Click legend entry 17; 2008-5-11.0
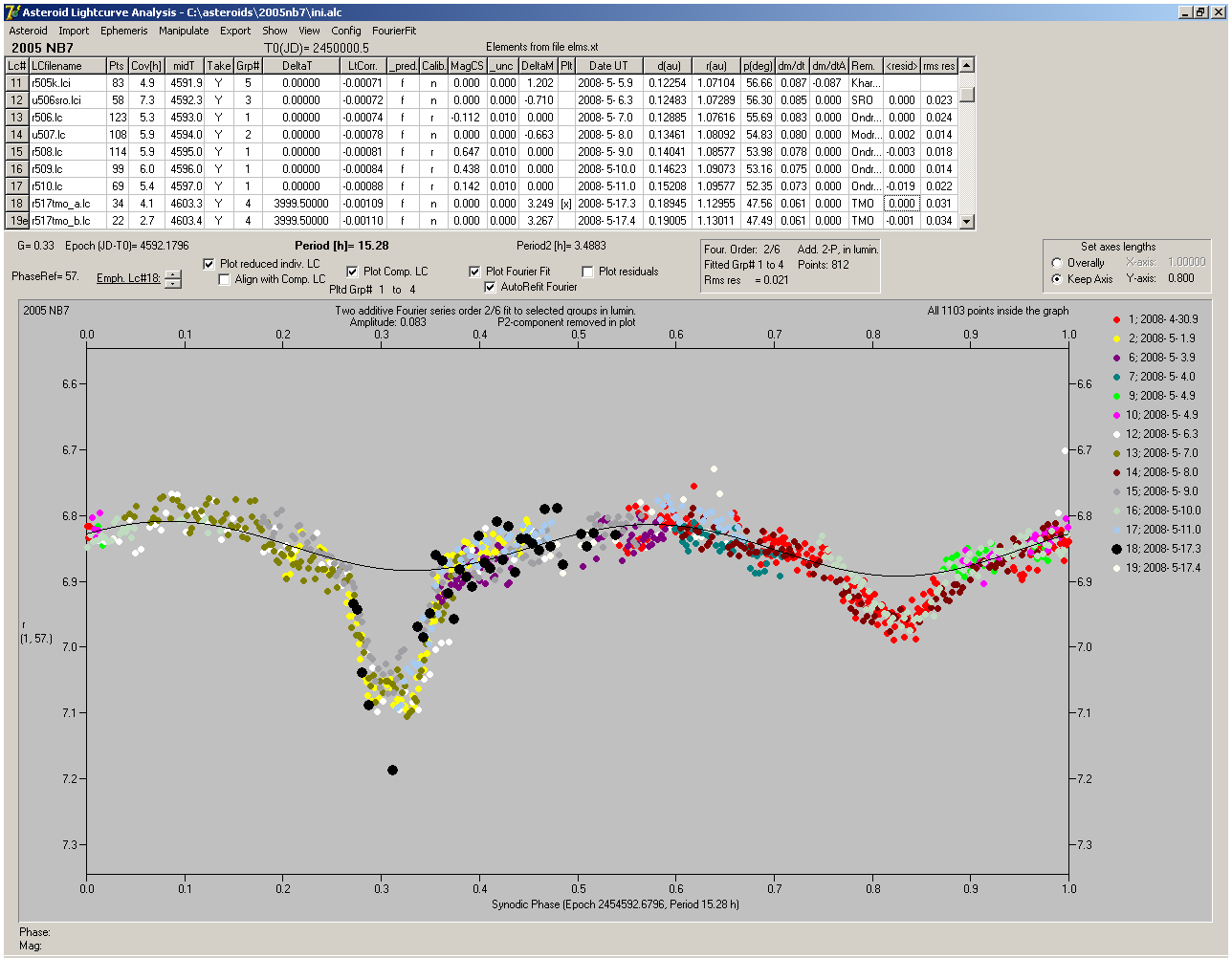 click(x=1162, y=530)
